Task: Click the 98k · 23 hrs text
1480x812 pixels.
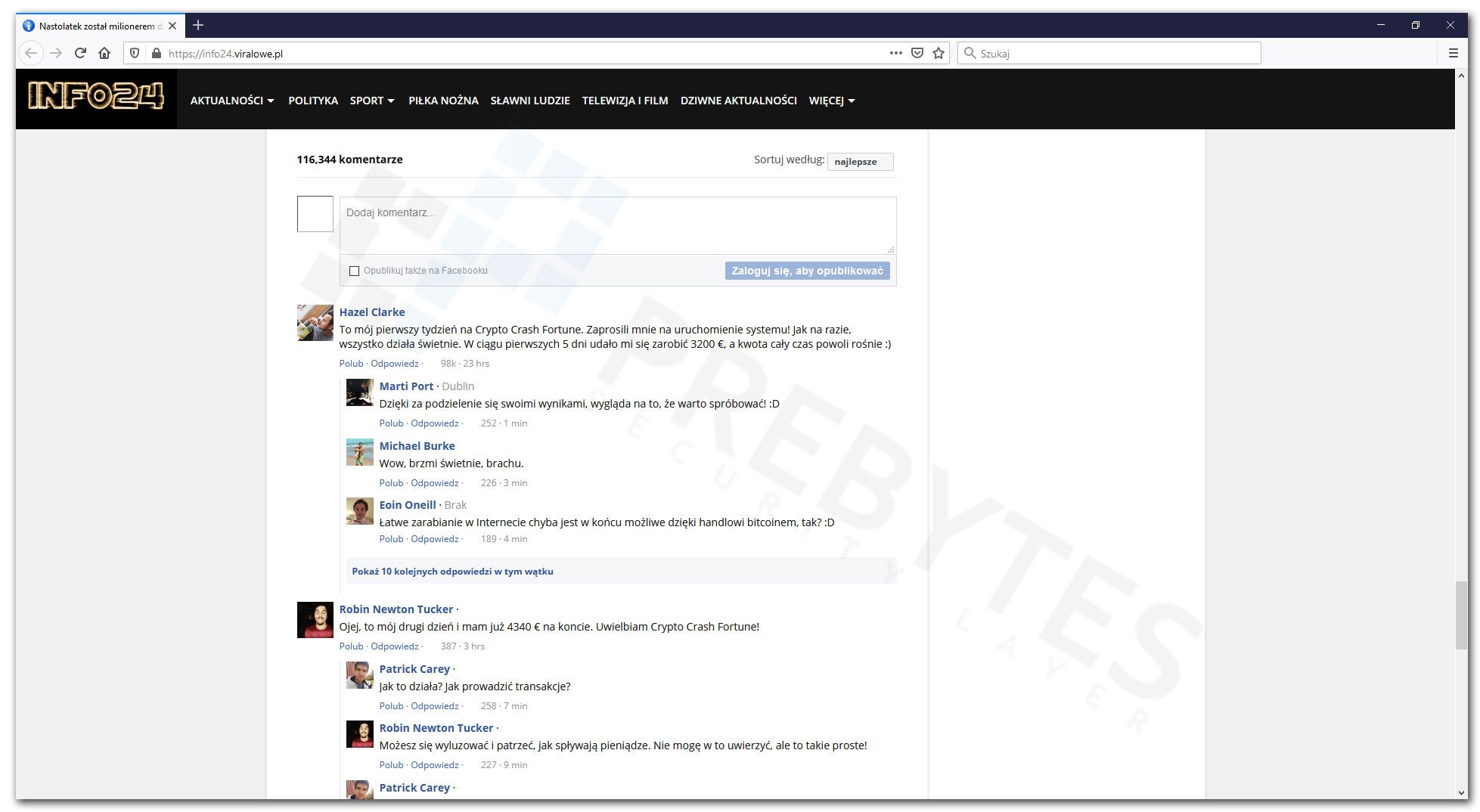Action: [x=465, y=364]
